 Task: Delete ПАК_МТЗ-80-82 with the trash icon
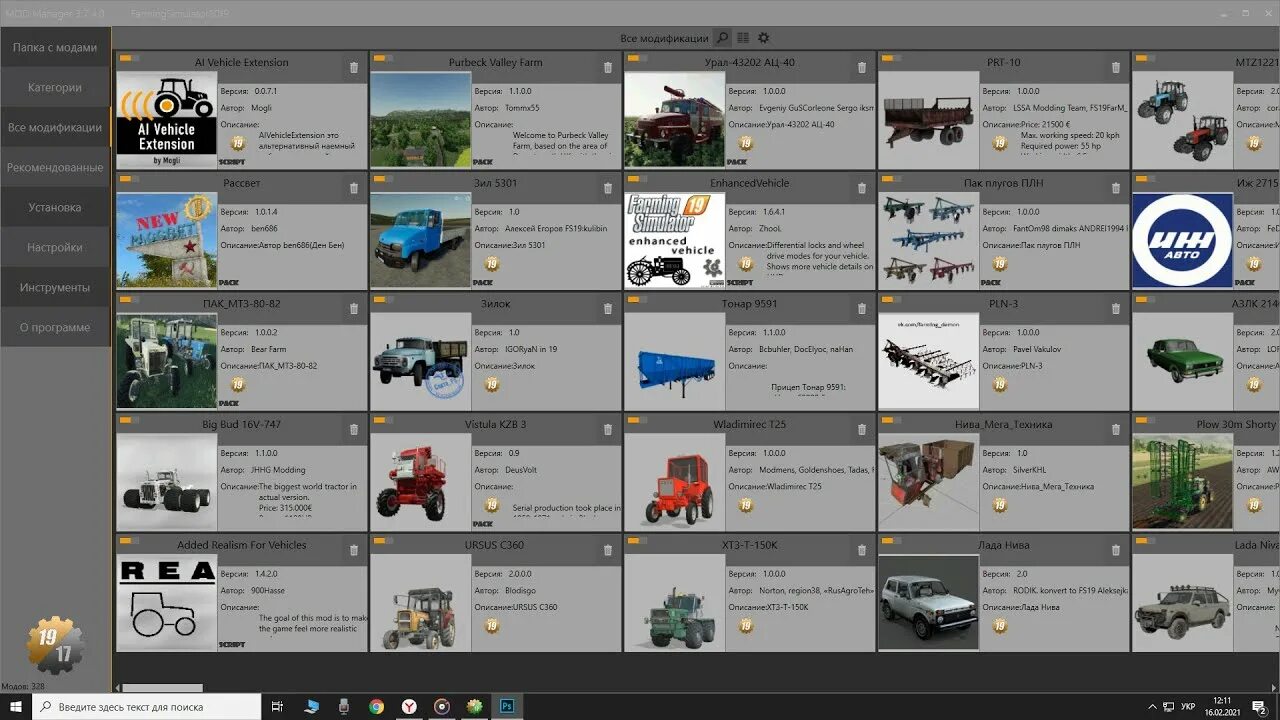pos(354,309)
